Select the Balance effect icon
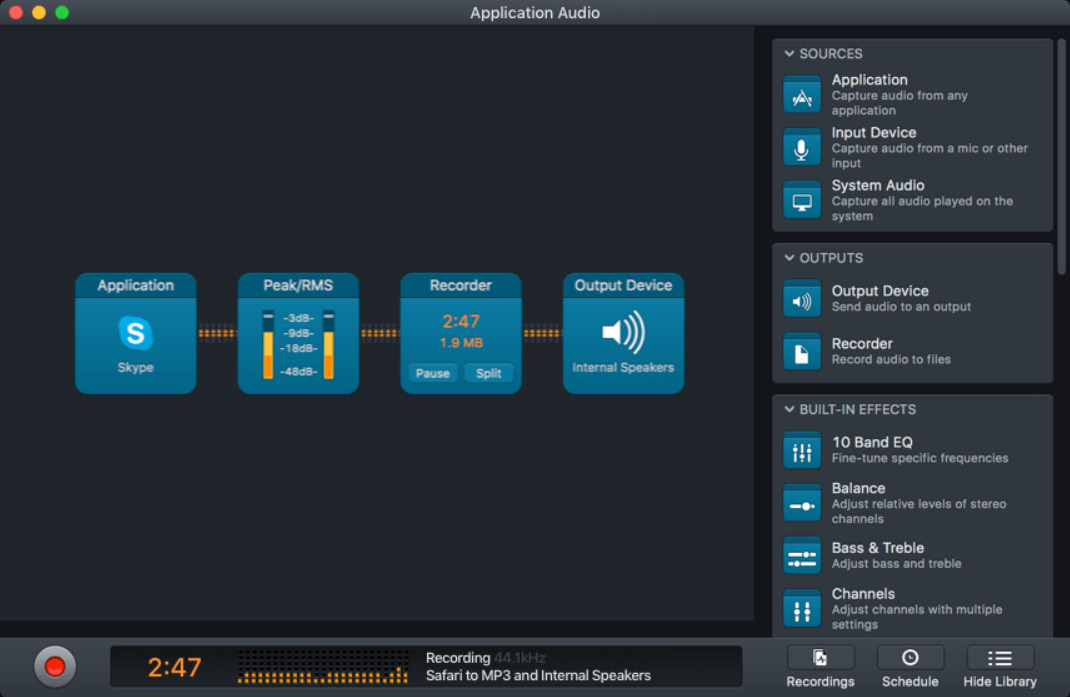 [802, 503]
